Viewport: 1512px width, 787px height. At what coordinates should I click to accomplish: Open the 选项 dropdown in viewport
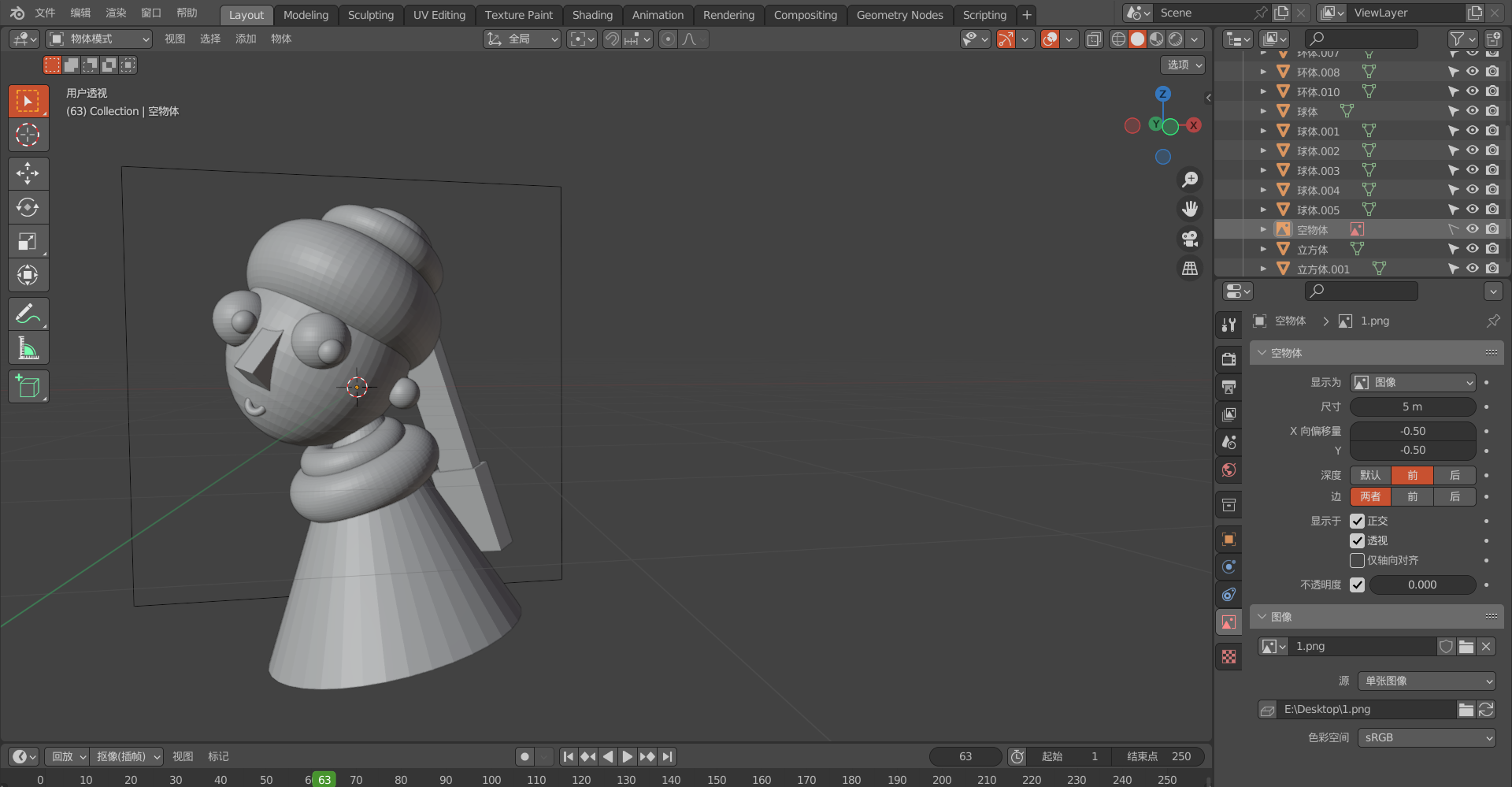point(1184,65)
